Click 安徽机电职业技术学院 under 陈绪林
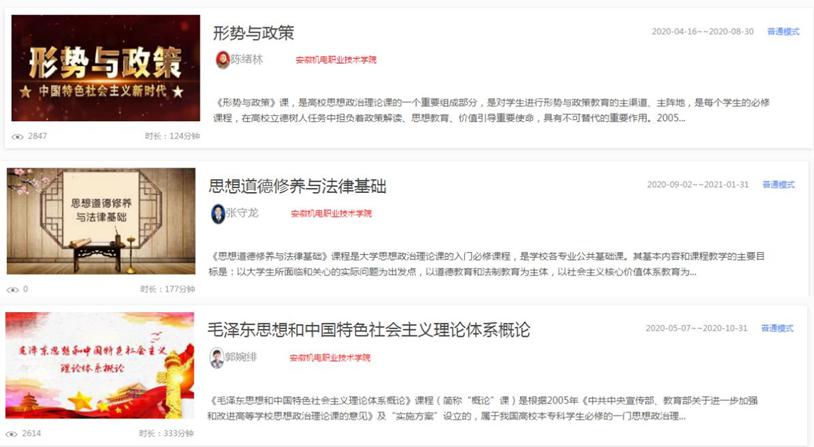The height and width of the screenshot is (447, 814). [336, 60]
